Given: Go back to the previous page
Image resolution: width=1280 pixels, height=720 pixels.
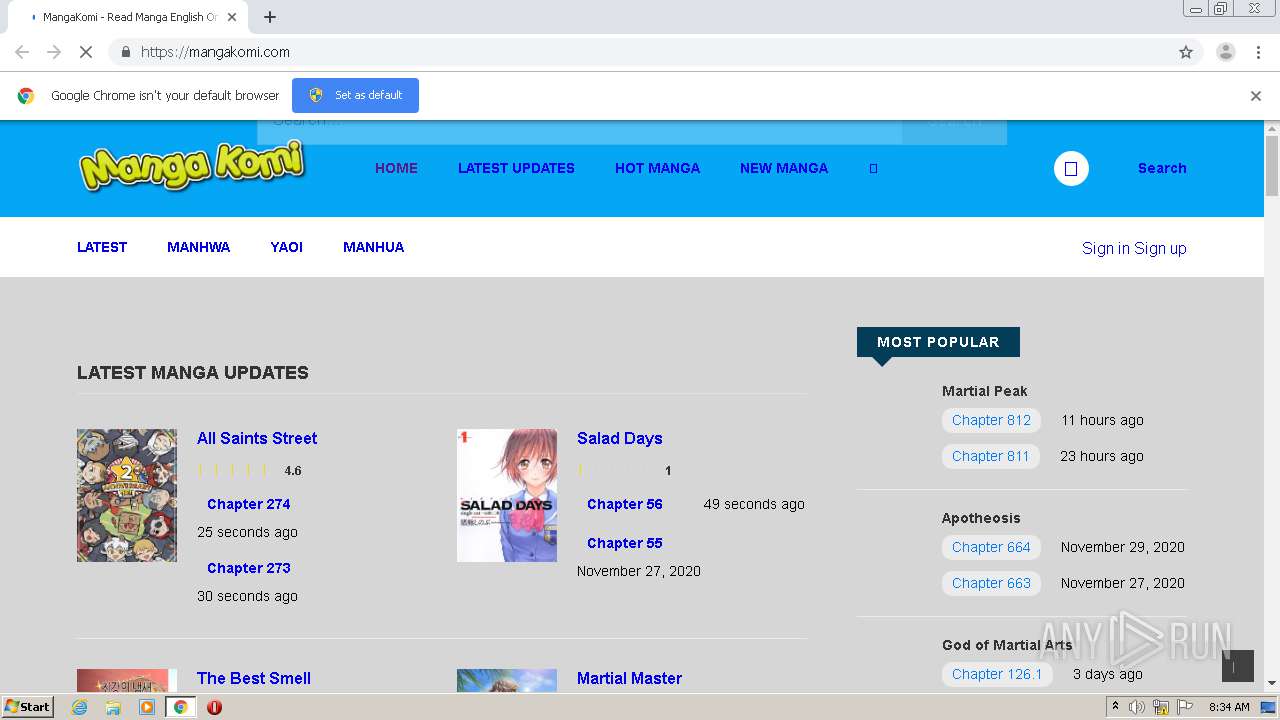Looking at the screenshot, I should [x=22, y=52].
